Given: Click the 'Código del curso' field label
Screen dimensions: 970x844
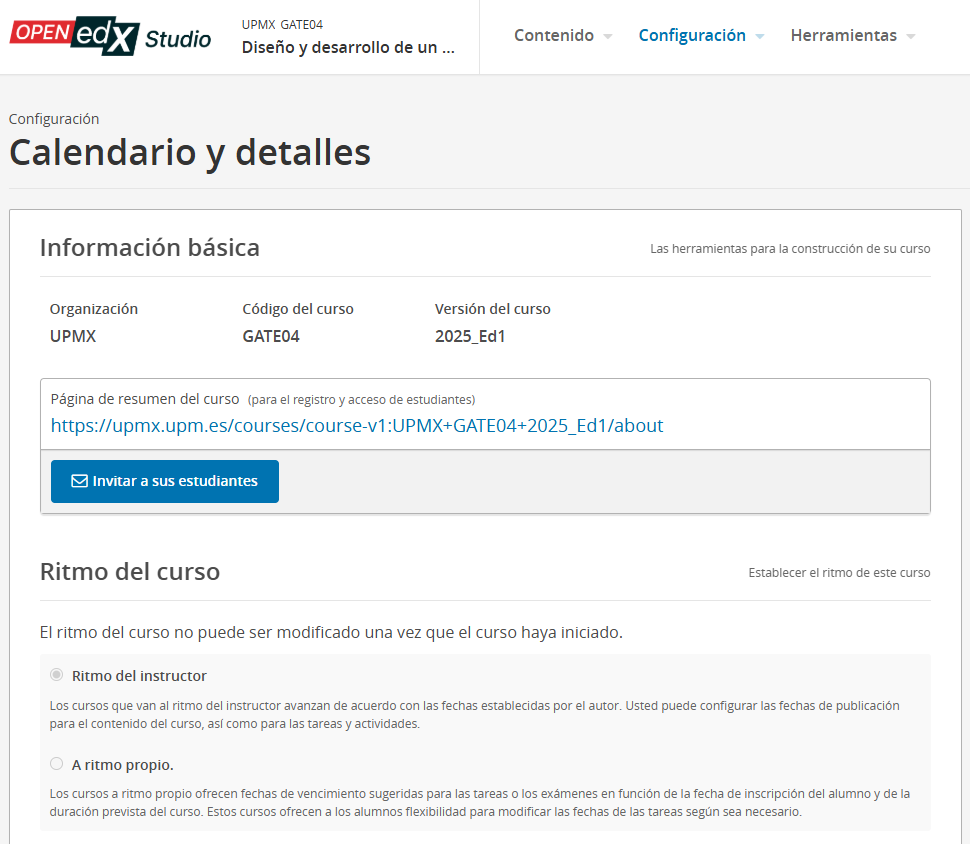Looking at the screenshot, I should [298, 309].
